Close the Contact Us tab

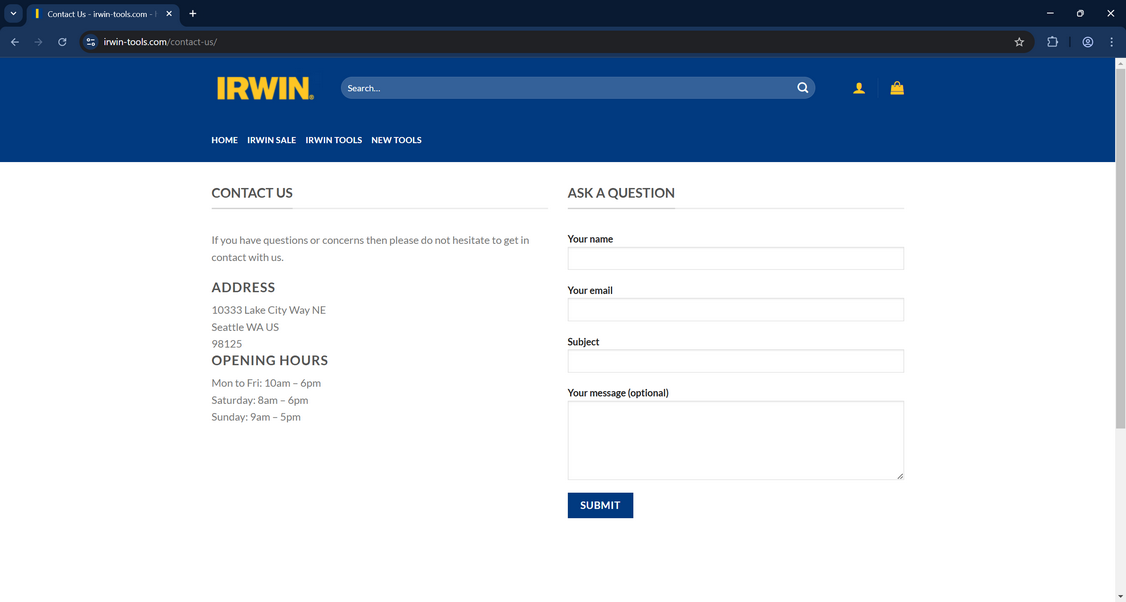(x=169, y=14)
